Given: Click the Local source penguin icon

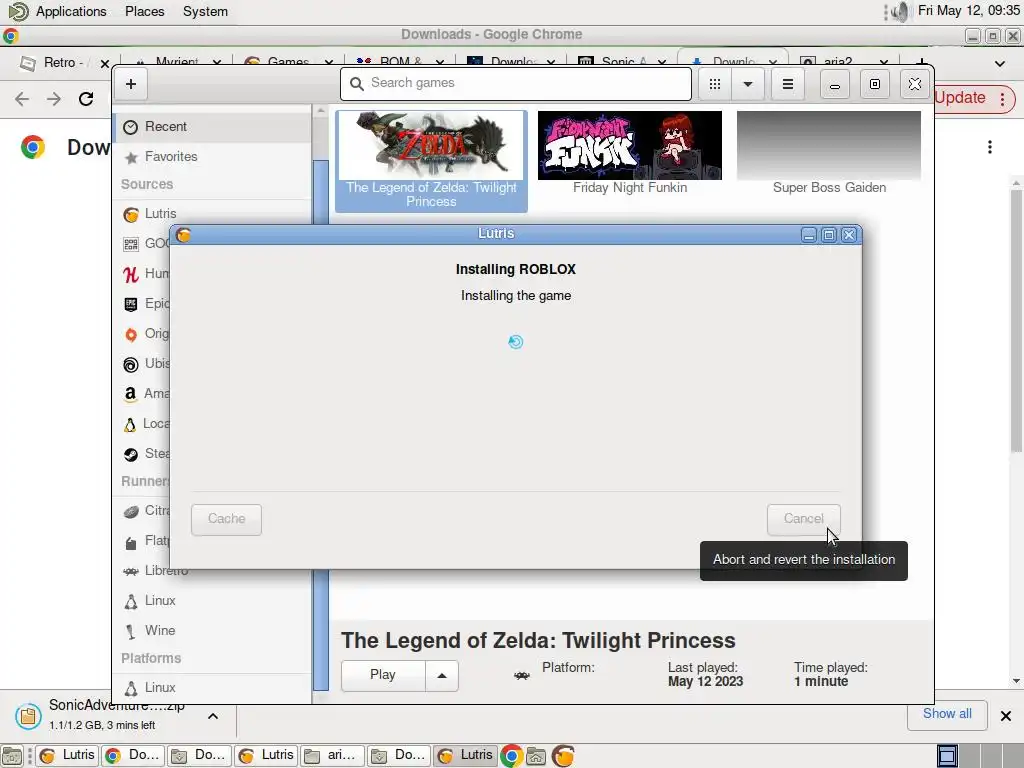Looking at the screenshot, I should (x=130, y=424).
